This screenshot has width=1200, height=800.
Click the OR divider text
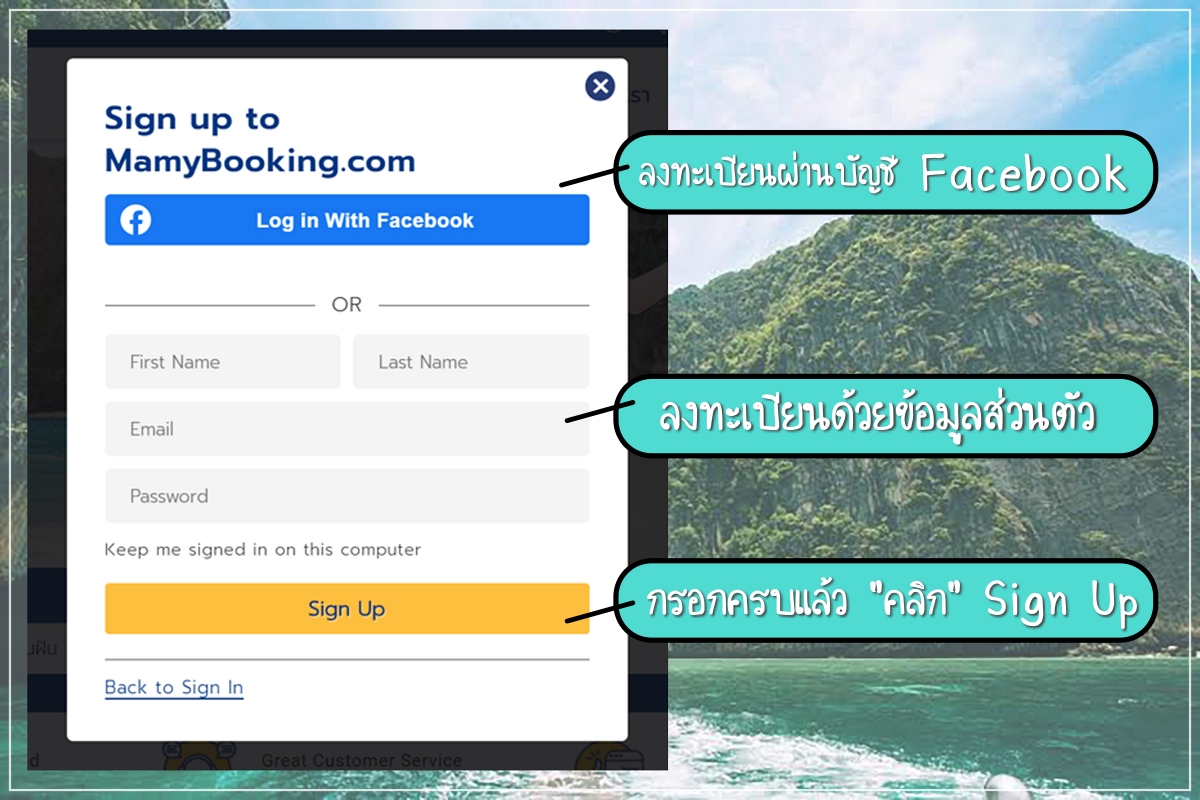(347, 304)
